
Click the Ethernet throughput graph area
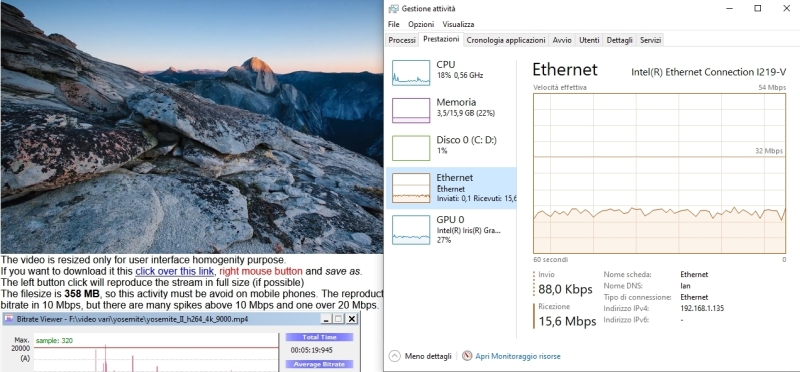coord(659,173)
